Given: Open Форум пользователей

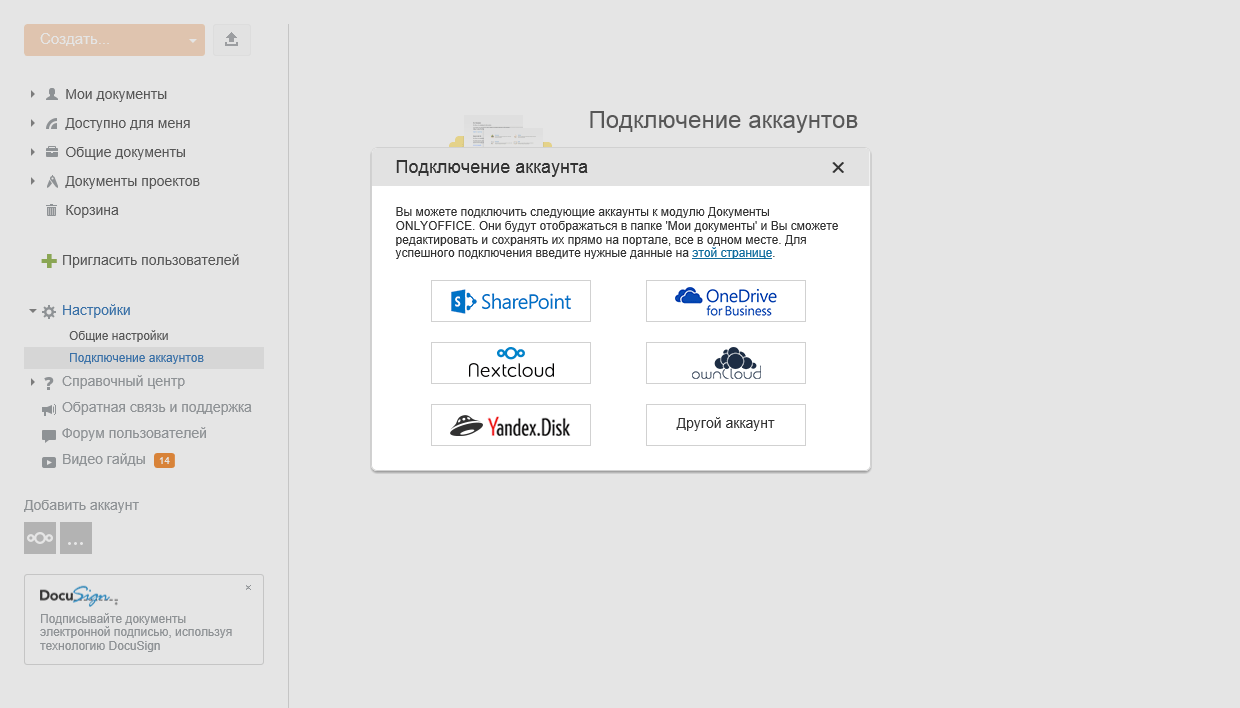Looking at the screenshot, I should [134, 433].
